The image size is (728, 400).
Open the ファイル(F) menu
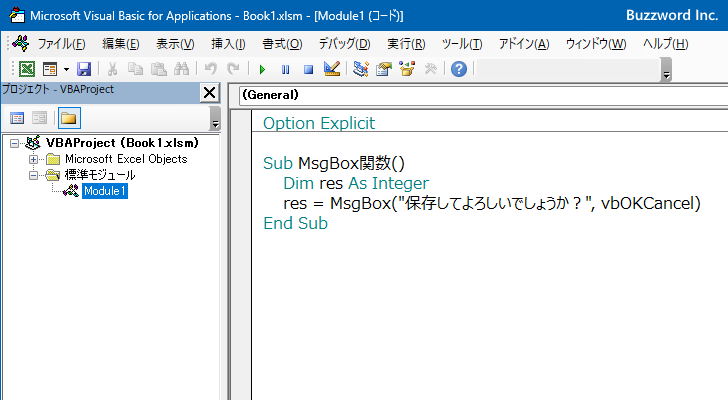pyautogui.click(x=61, y=44)
